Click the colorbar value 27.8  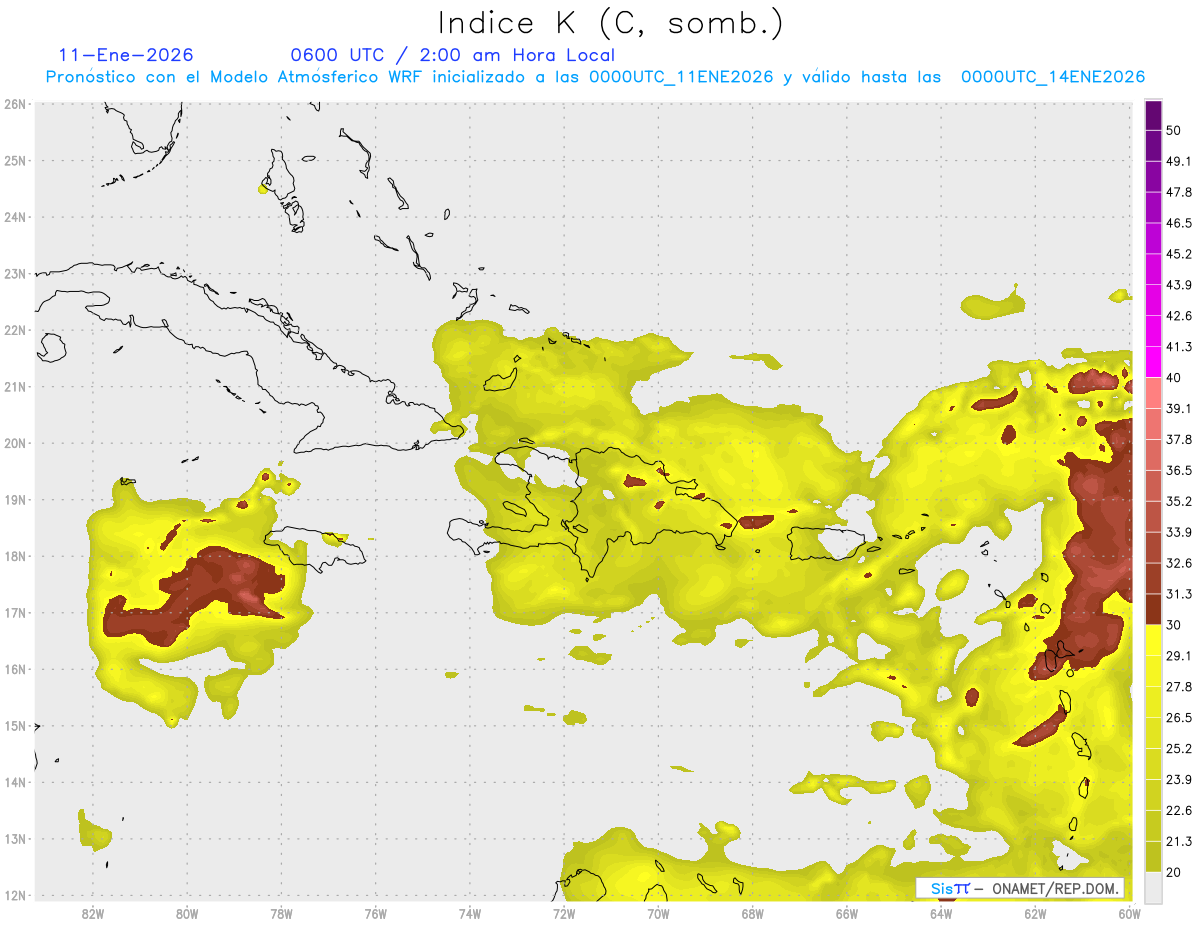click(1179, 687)
